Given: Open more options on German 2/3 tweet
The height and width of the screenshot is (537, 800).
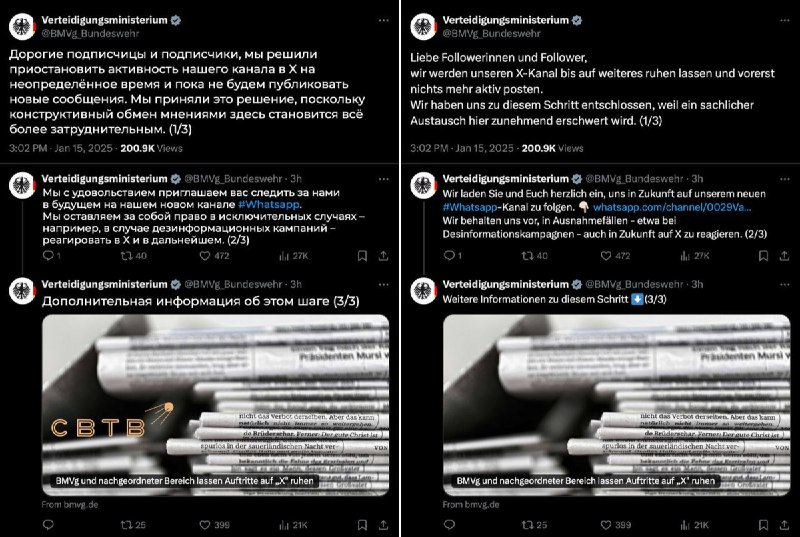Looking at the screenshot, I should (x=785, y=179).
